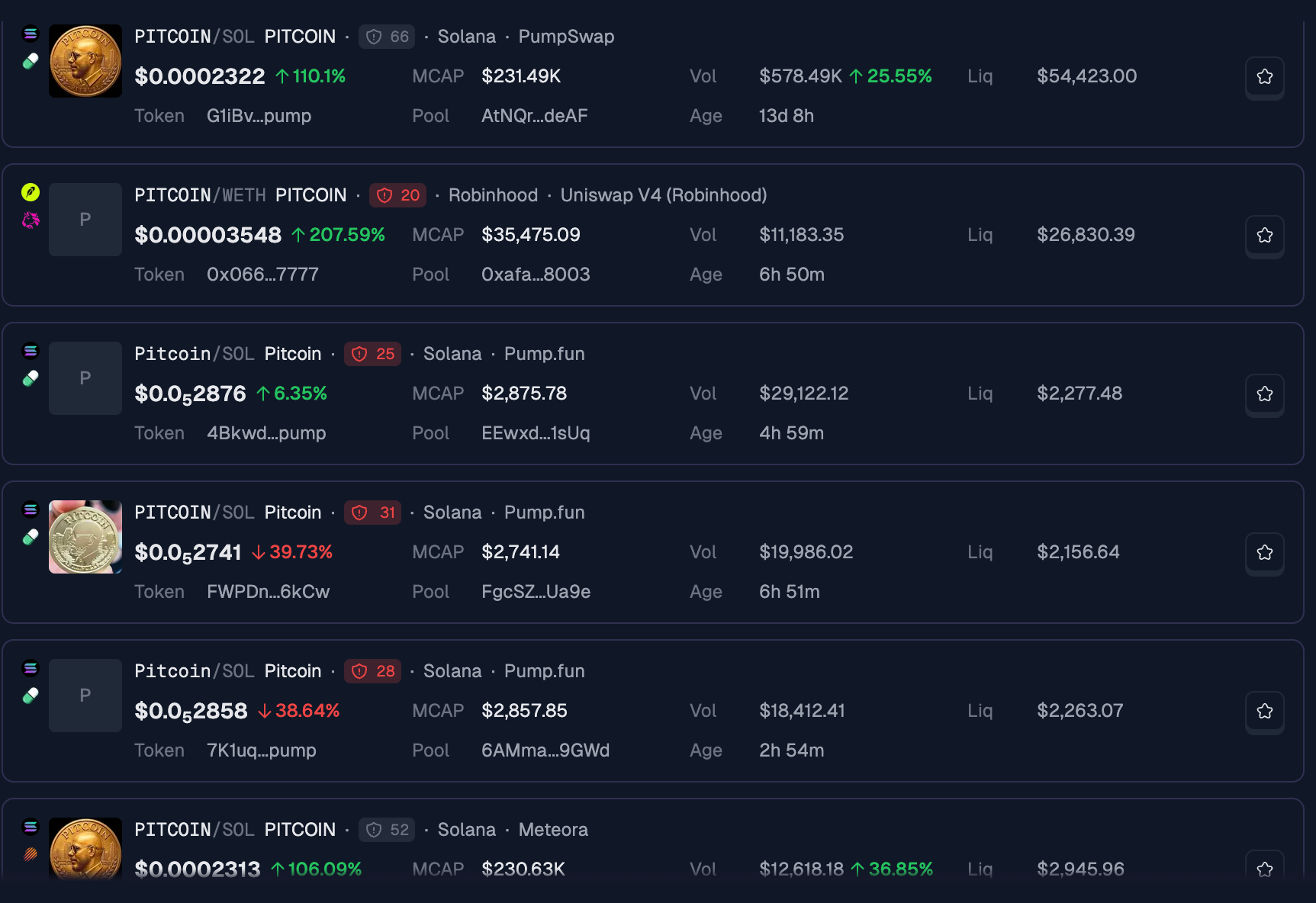Viewport: 1316px width, 903px height.
Task: Click the Uniswap V4 (Robinhood) label
Action: [x=664, y=195]
